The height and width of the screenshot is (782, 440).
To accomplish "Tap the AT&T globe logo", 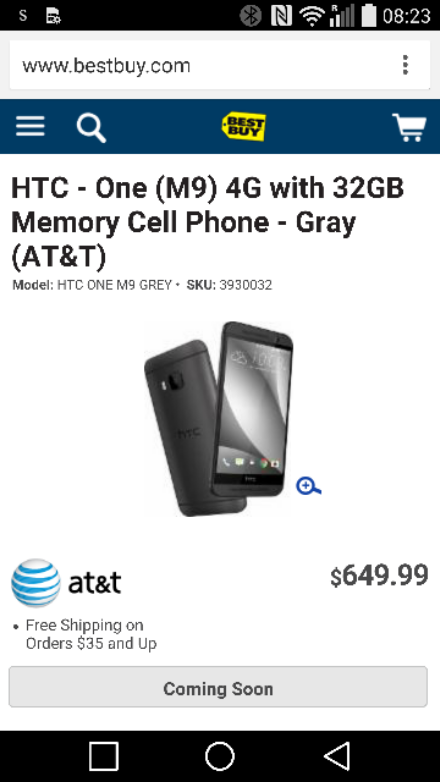I will 36,583.
